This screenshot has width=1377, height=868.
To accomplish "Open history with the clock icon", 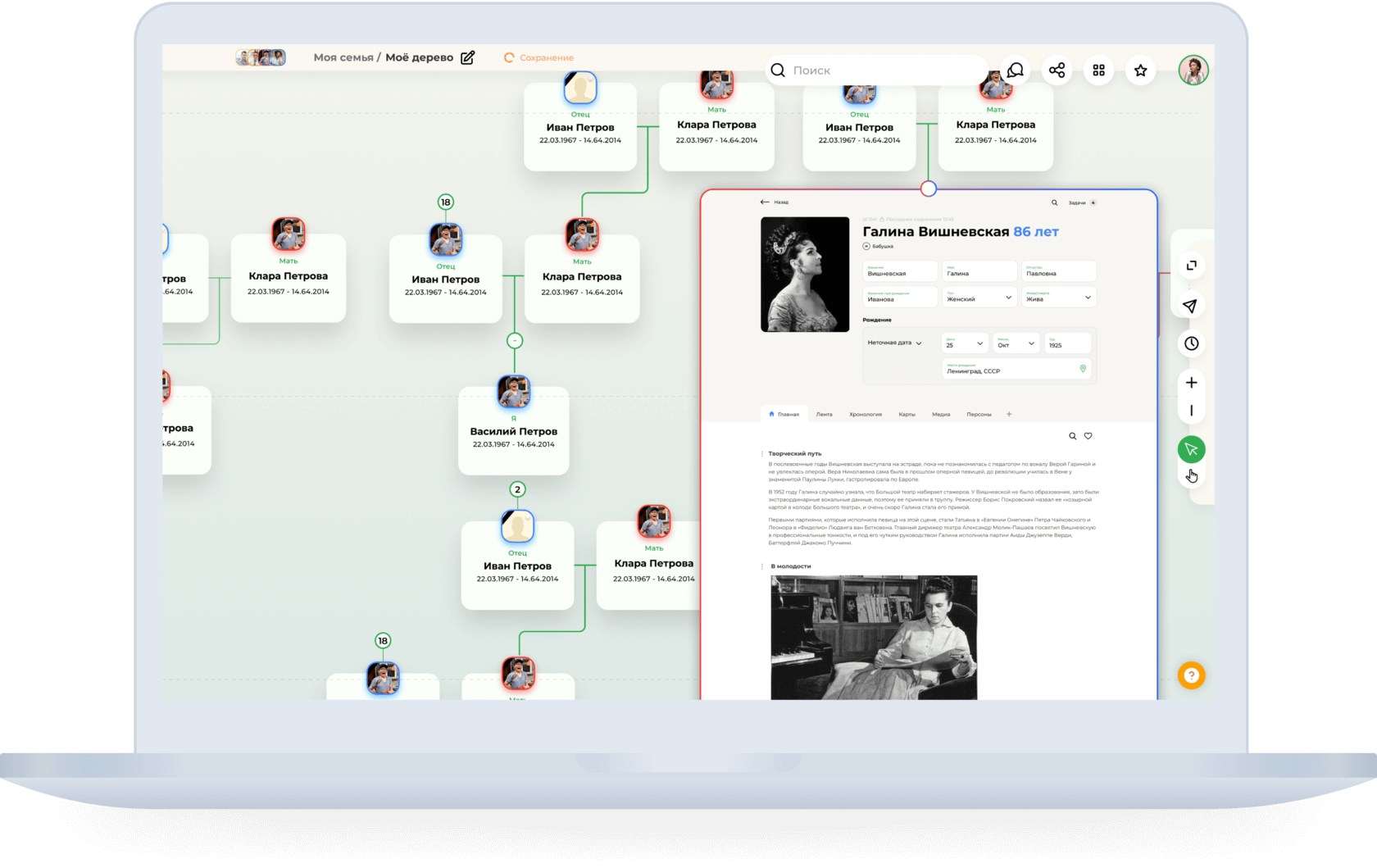I will pyautogui.click(x=1191, y=343).
